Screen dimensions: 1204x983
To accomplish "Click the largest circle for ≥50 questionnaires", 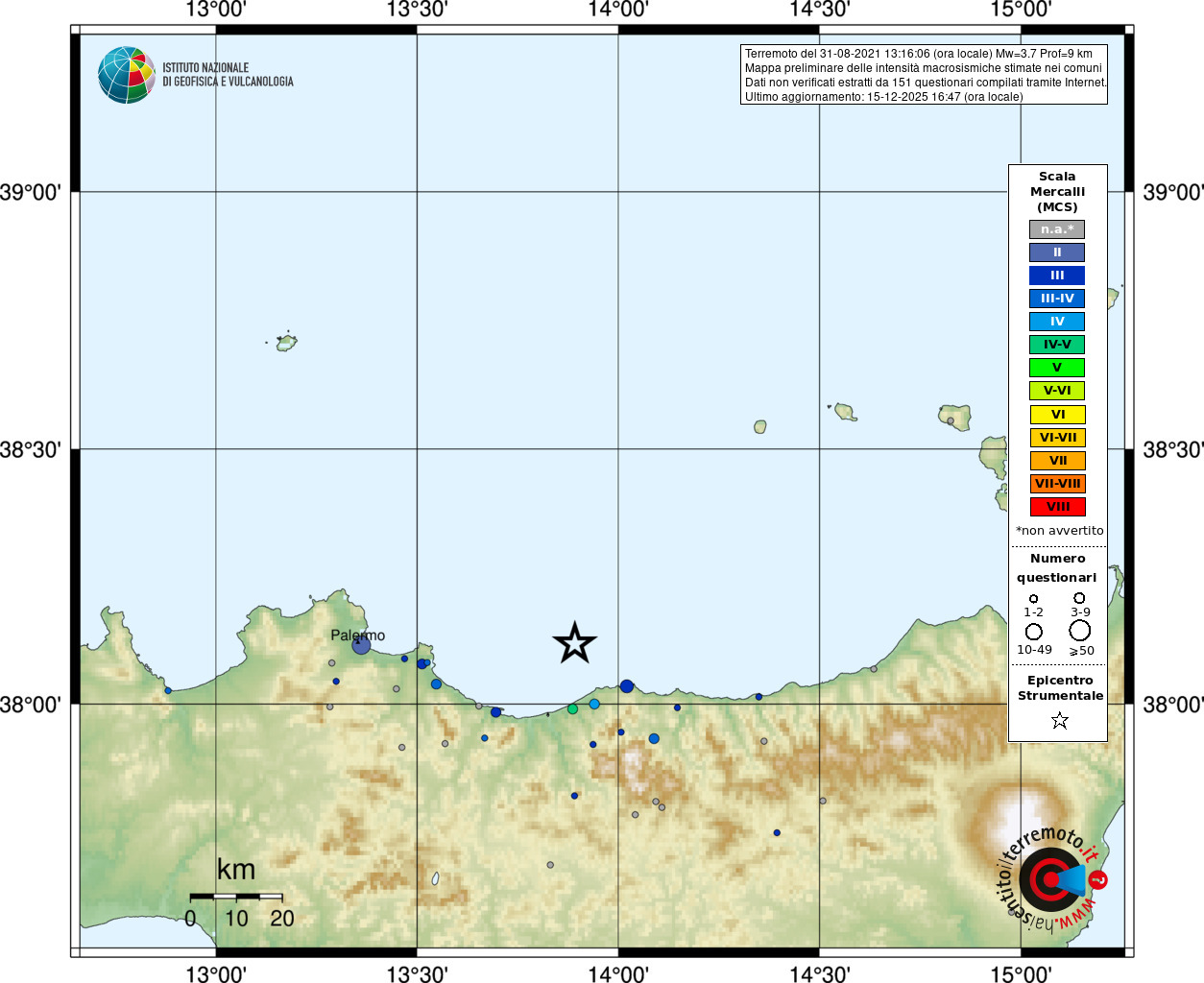I will click(1080, 631).
